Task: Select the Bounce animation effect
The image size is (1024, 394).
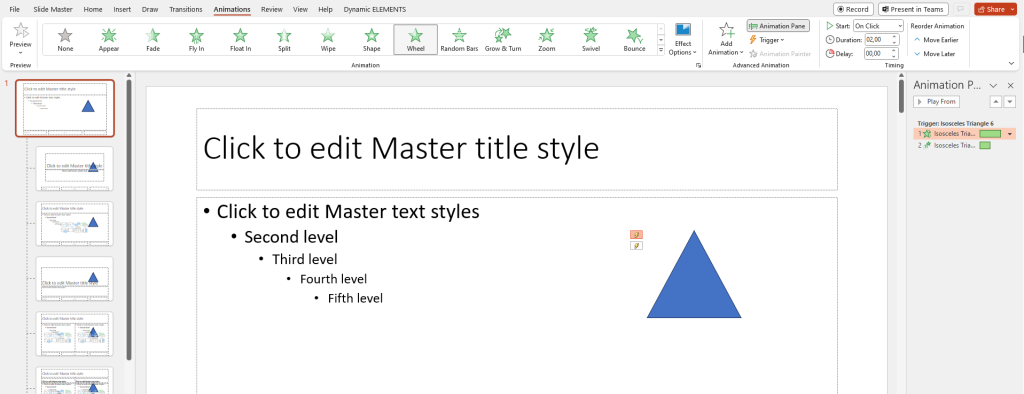Action: [x=634, y=39]
